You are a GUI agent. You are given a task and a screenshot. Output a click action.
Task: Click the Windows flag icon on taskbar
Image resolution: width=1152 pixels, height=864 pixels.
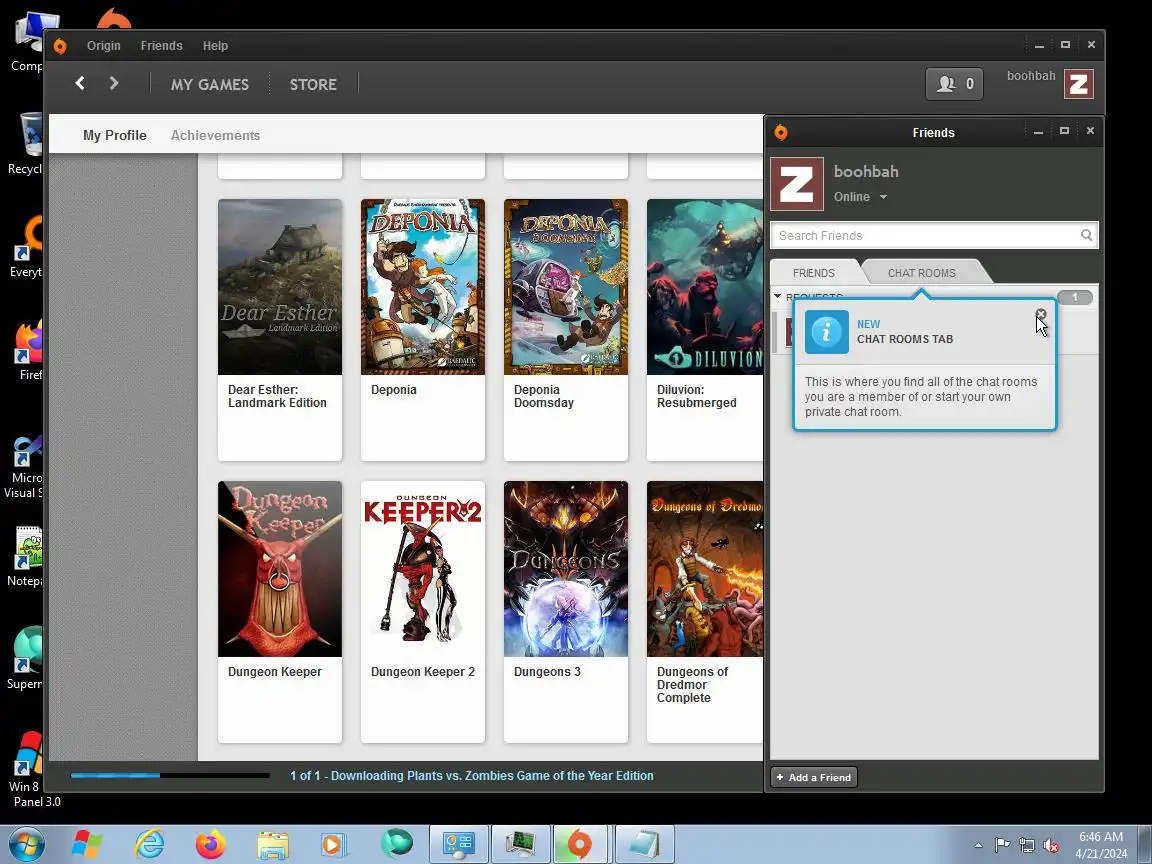pos(87,845)
